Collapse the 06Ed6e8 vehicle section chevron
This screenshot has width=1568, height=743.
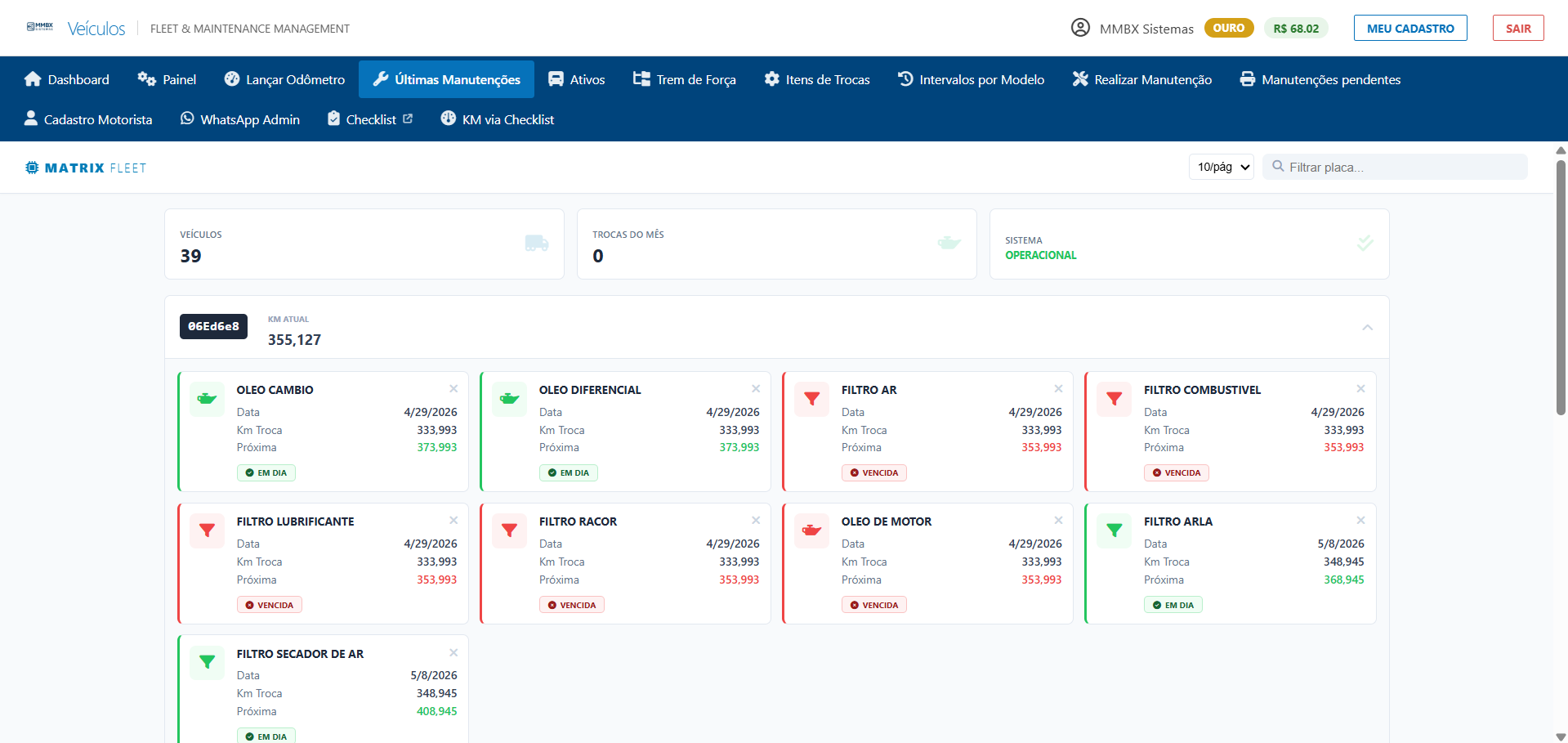(1367, 327)
